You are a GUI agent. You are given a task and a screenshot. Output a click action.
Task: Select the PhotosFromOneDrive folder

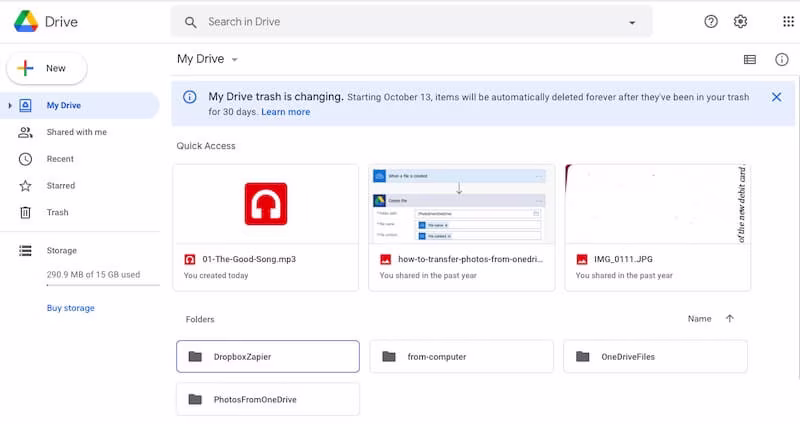[268, 400]
